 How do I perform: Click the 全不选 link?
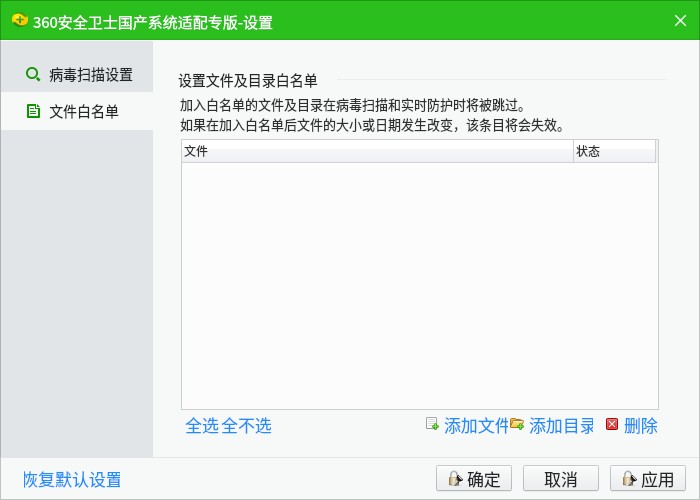[x=246, y=426]
